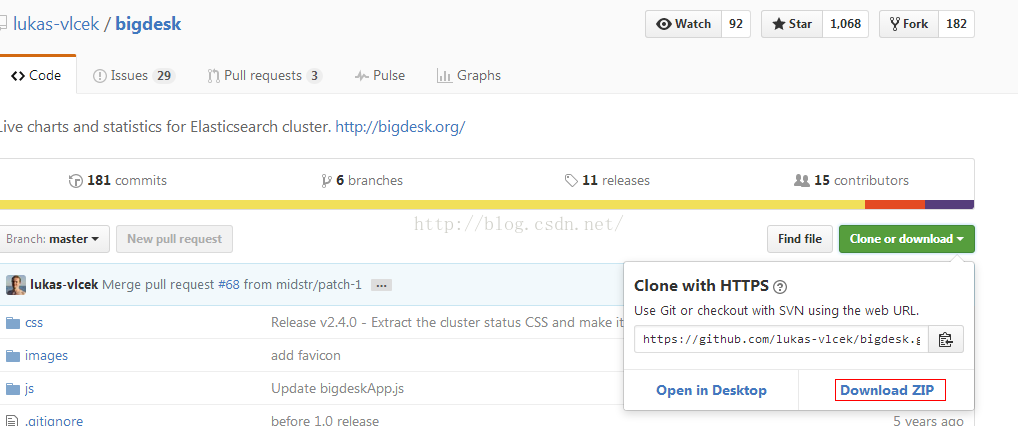Toggle the Clone or download dropdown
1018x426 pixels.
coord(906,239)
